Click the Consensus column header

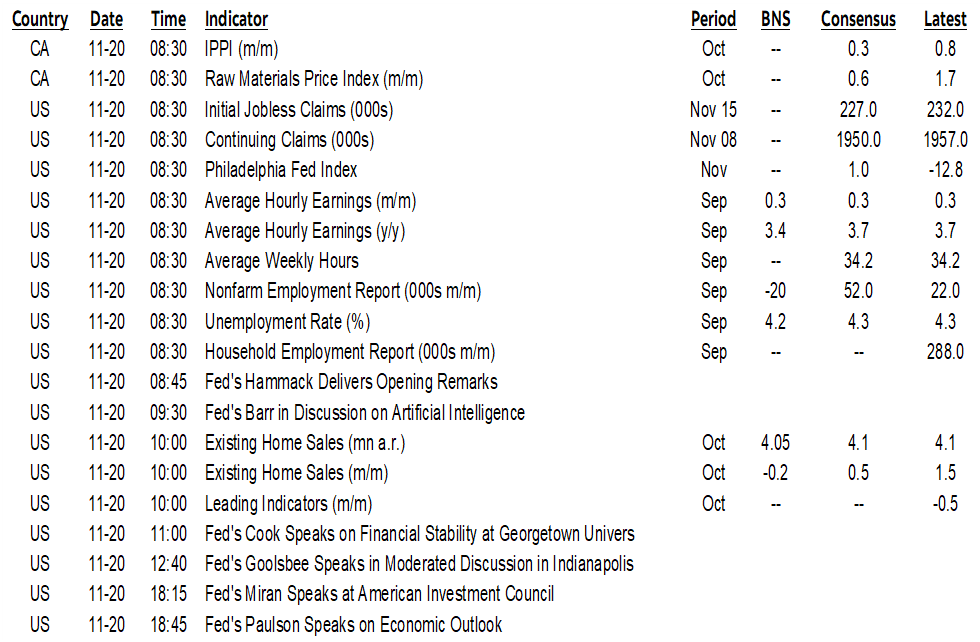coord(858,19)
